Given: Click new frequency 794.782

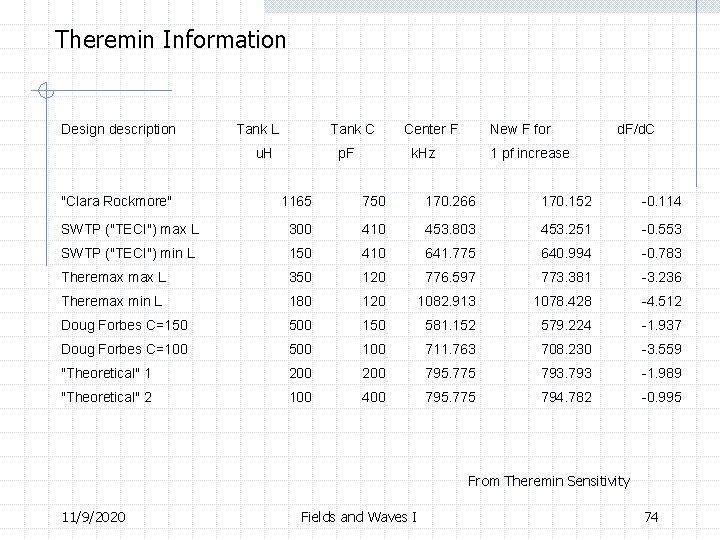Looking at the screenshot, I should coord(566,397).
